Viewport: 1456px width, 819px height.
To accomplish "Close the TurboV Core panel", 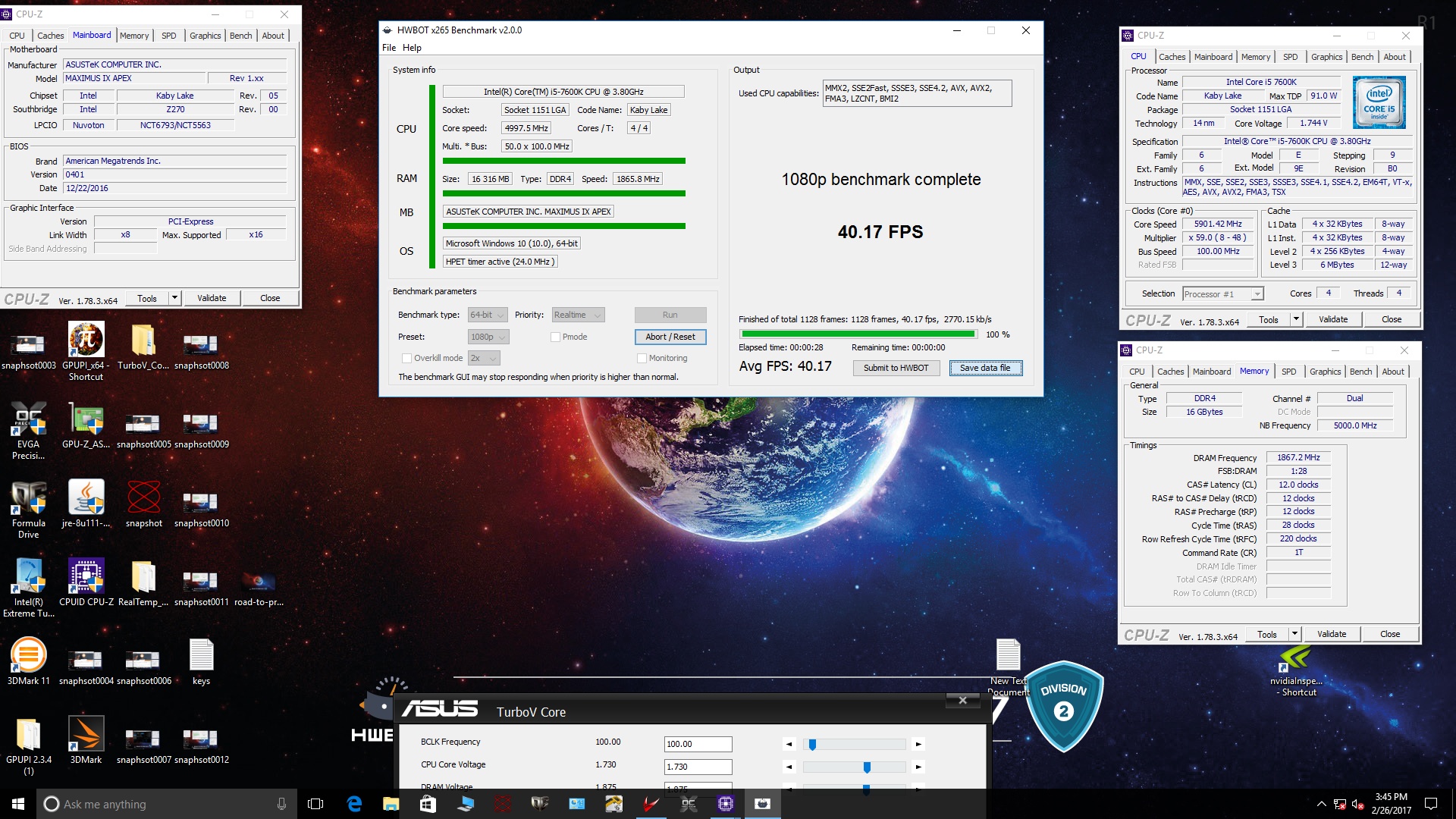I will pyautogui.click(x=962, y=700).
